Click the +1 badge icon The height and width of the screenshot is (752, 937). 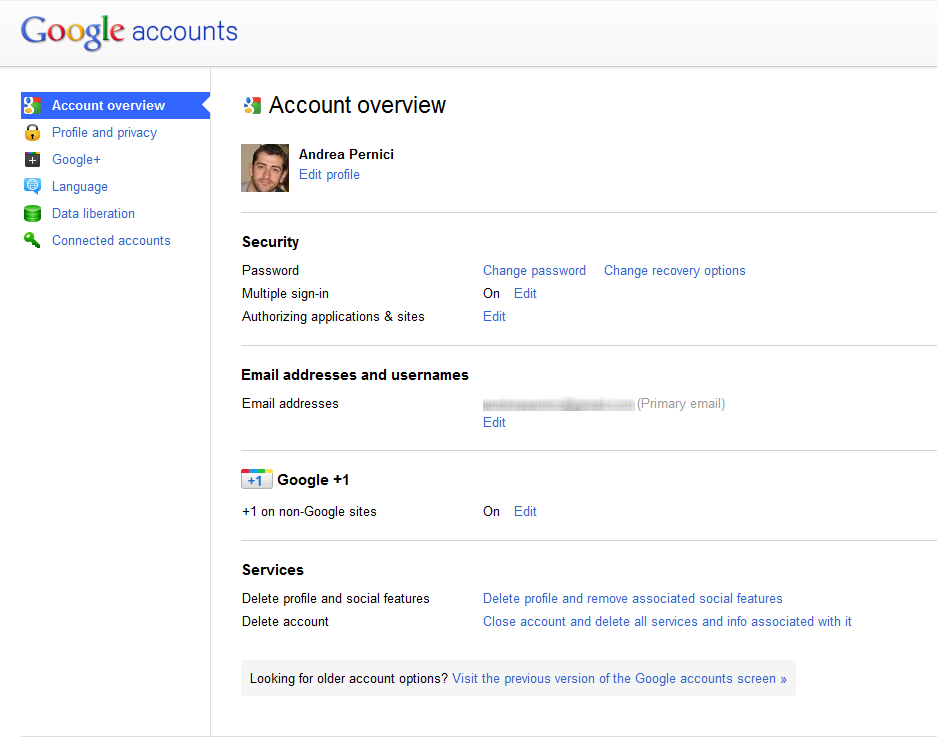coord(256,480)
